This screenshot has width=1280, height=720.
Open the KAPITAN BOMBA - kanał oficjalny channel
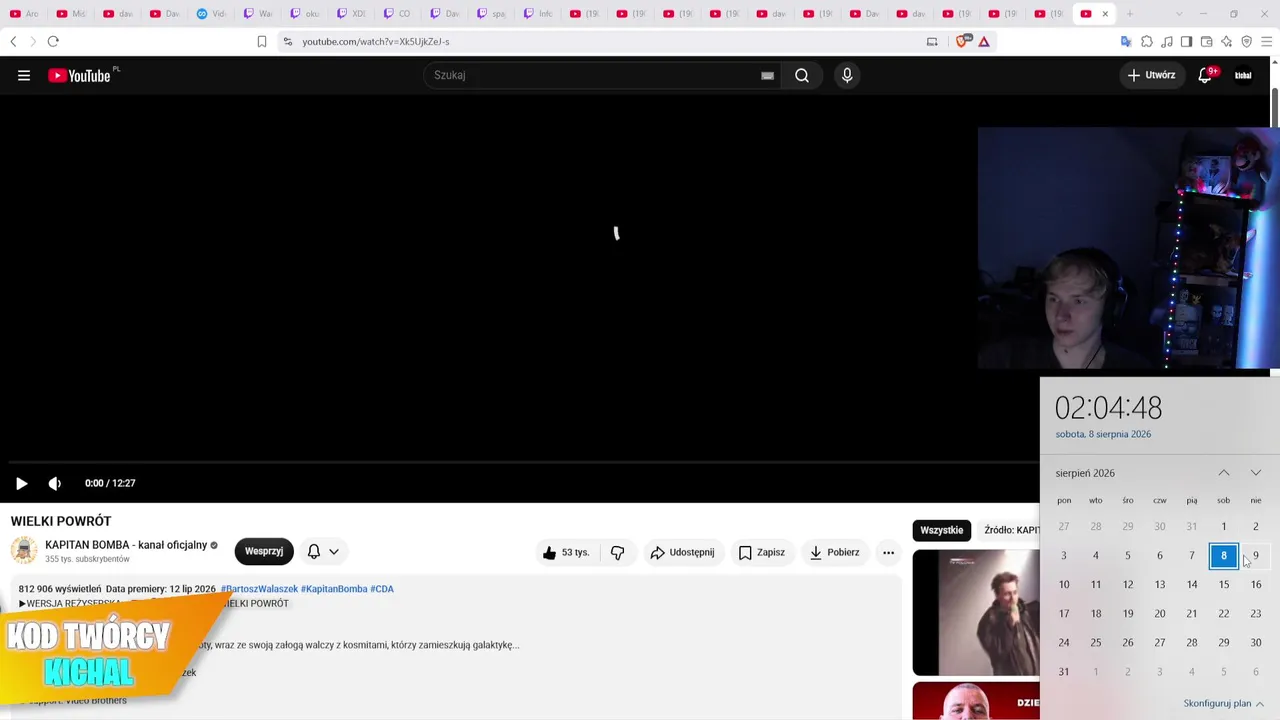click(126, 545)
